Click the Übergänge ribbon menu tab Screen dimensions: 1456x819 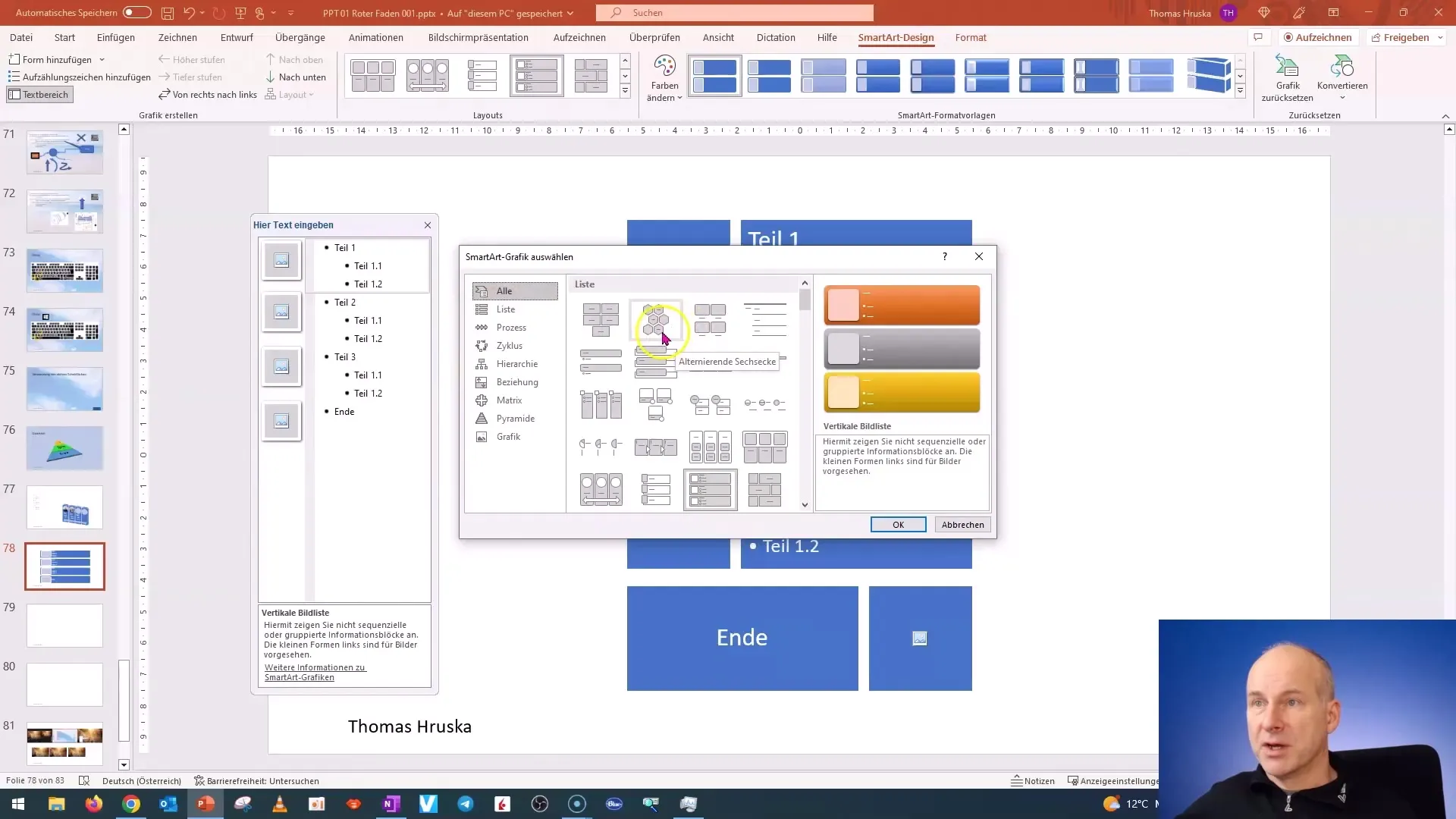click(300, 37)
